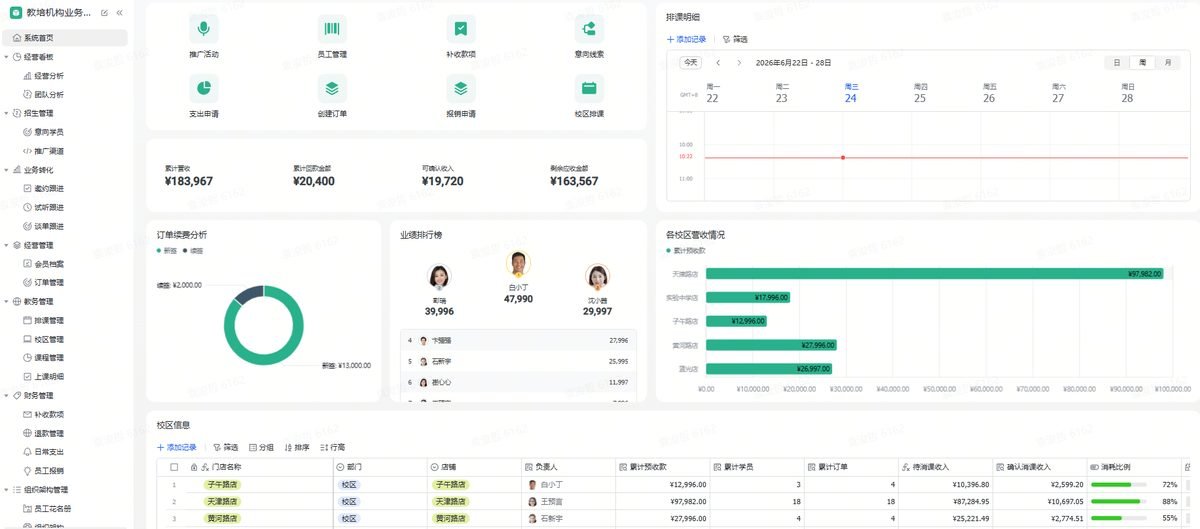Screen dimensions: 1200x529
Task: Switch calendar to 日 view
Action: point(1117,62)
